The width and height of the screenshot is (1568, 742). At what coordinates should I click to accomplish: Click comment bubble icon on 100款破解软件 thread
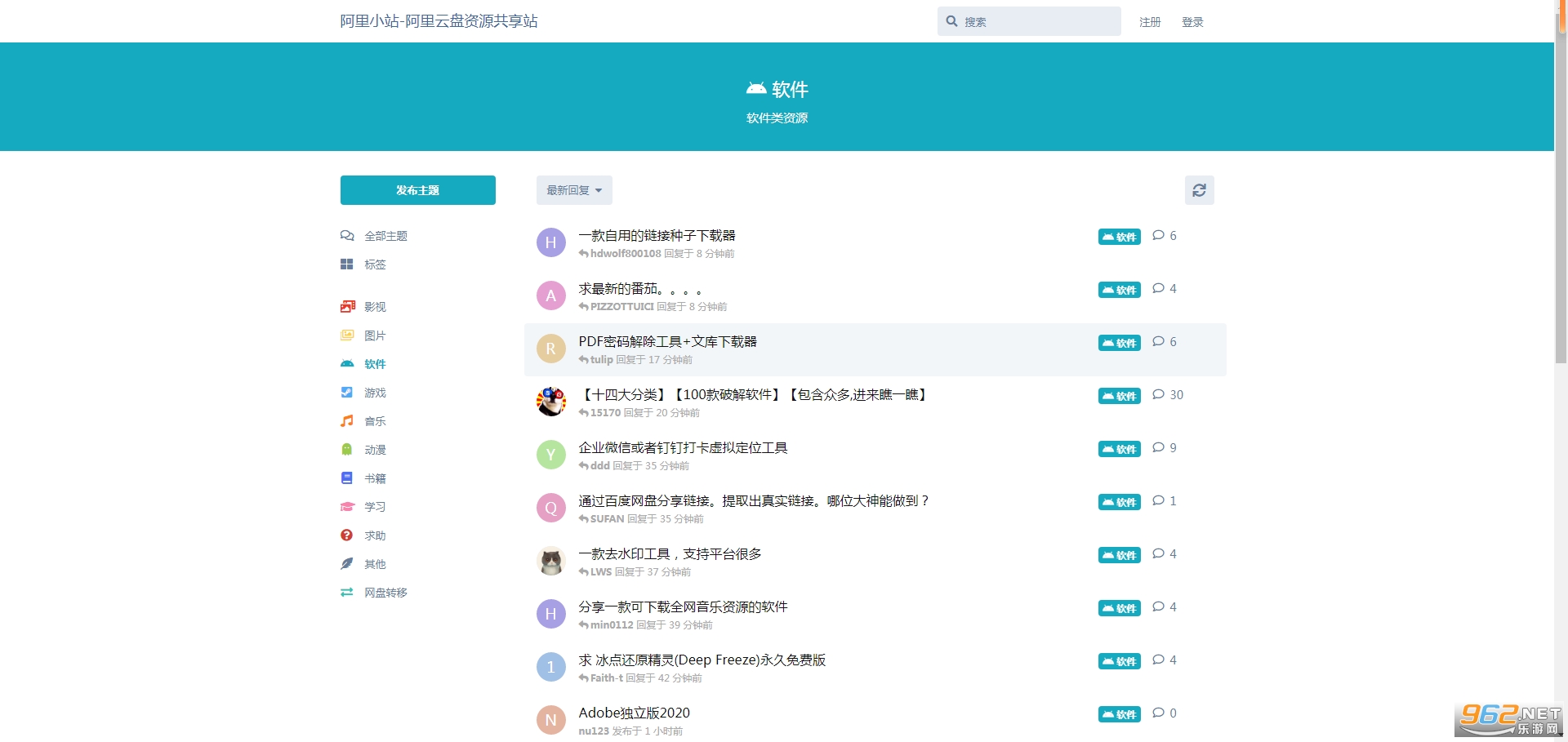(1158, 395)
